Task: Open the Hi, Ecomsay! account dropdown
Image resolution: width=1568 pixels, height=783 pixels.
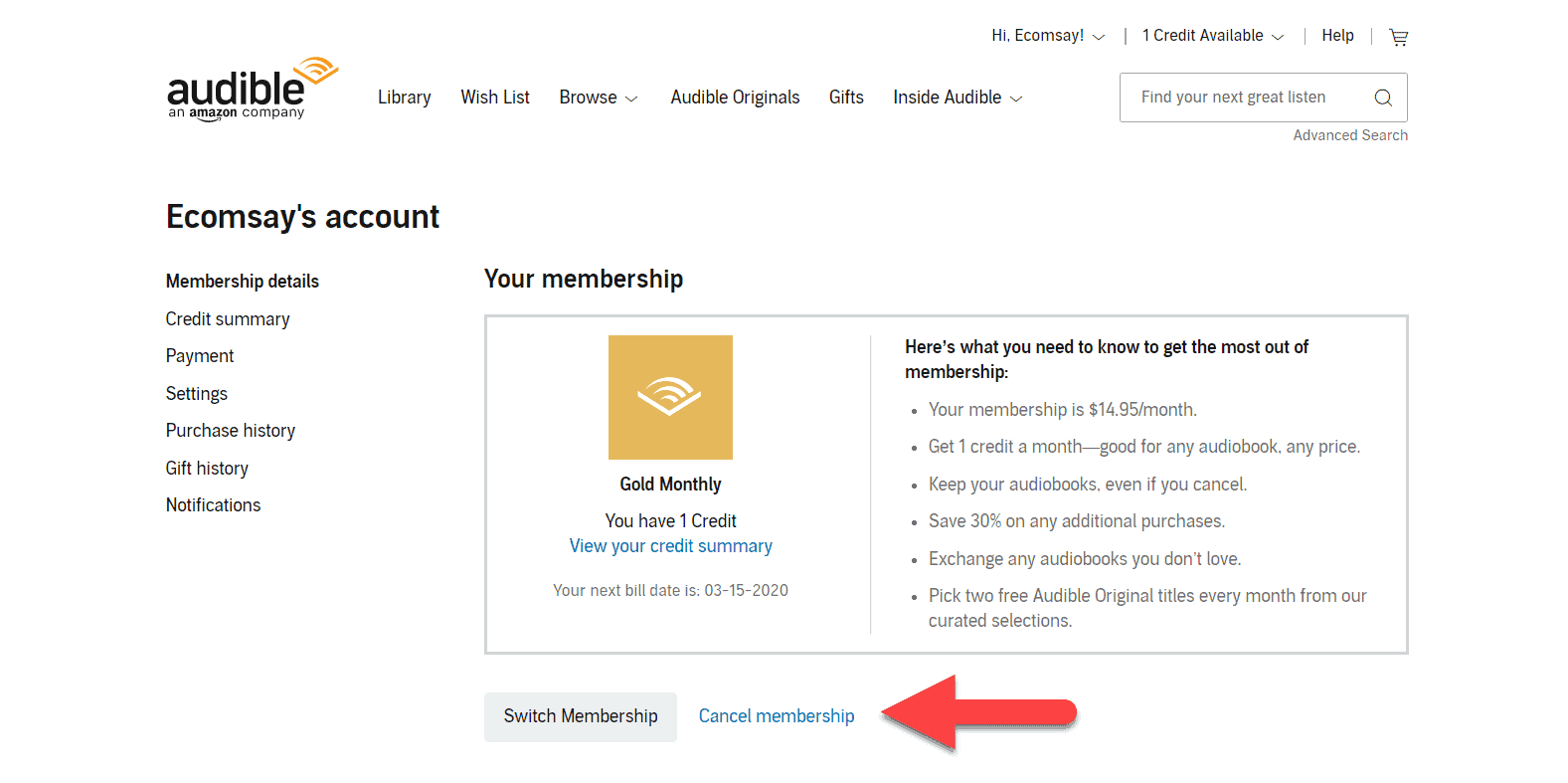Action: pos(1047,36)
